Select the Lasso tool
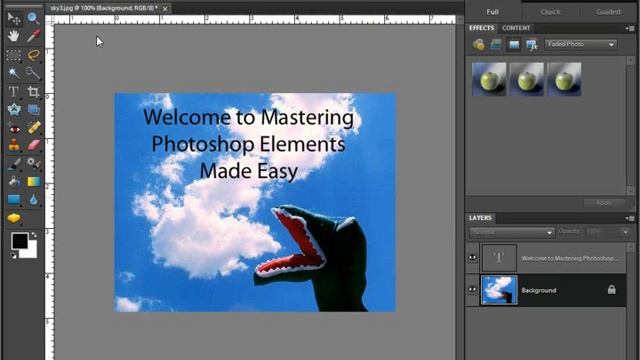640x360 pixels. 33,55
